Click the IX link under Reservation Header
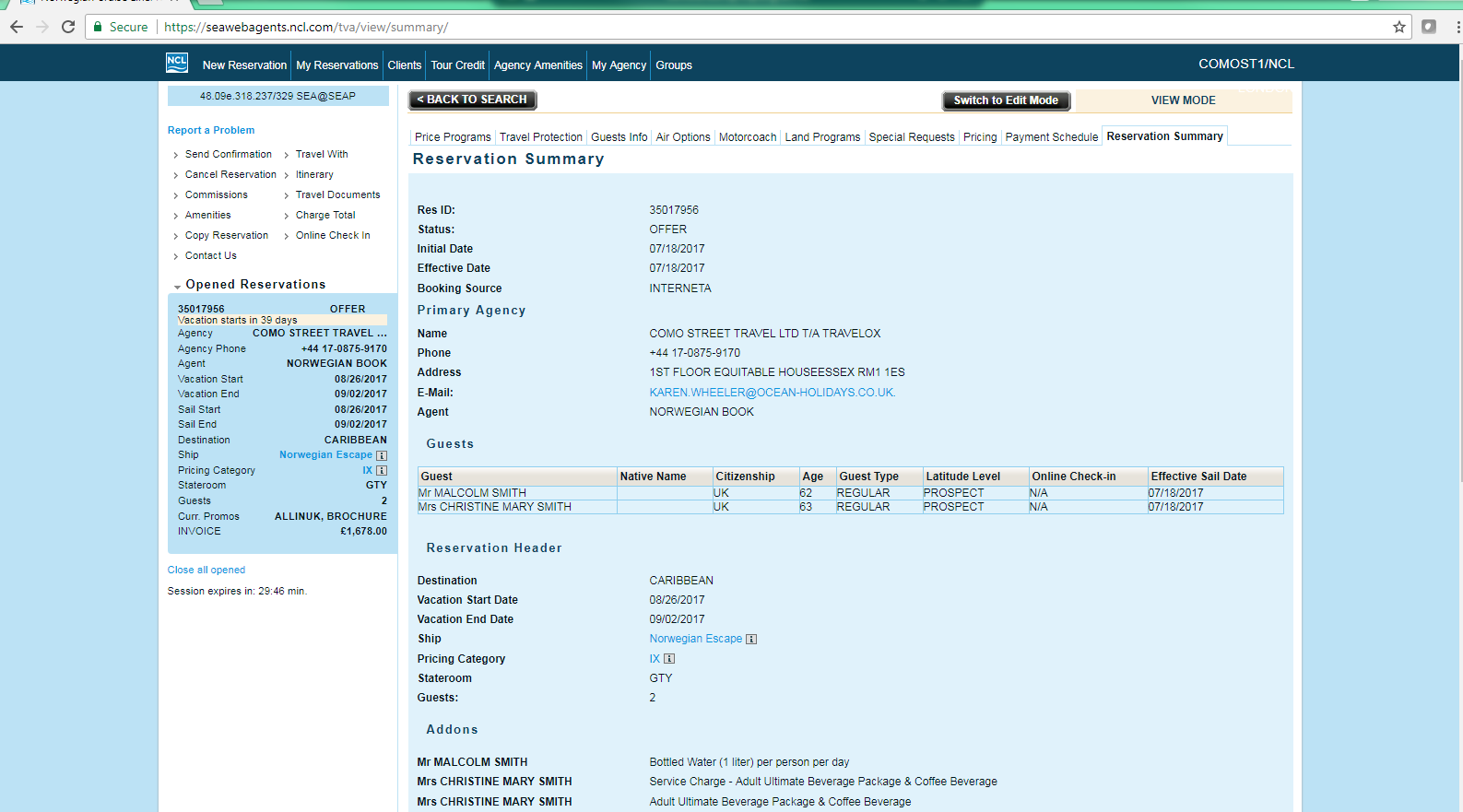 click(655, 659)
